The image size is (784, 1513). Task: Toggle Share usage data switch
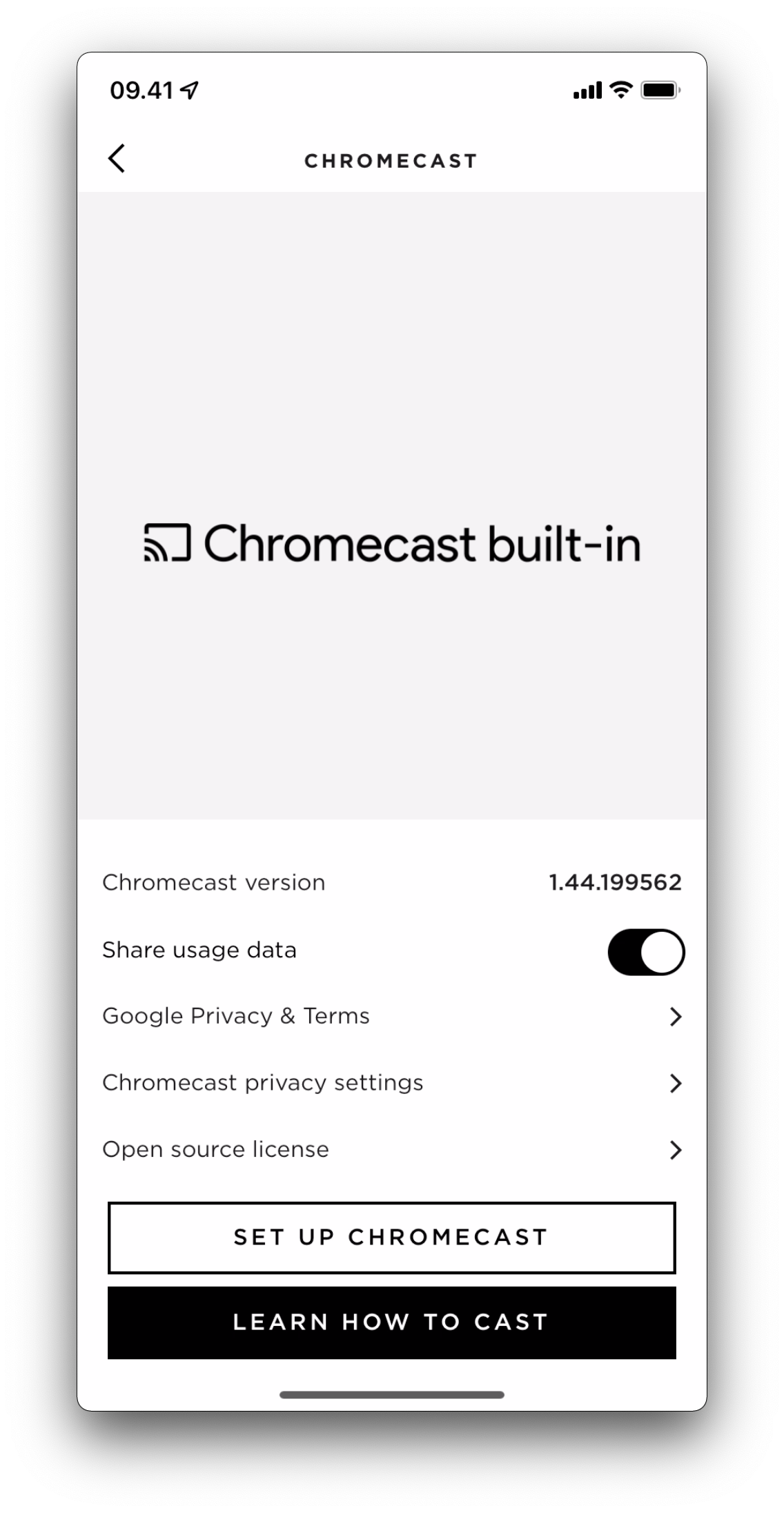pos(646,952)
